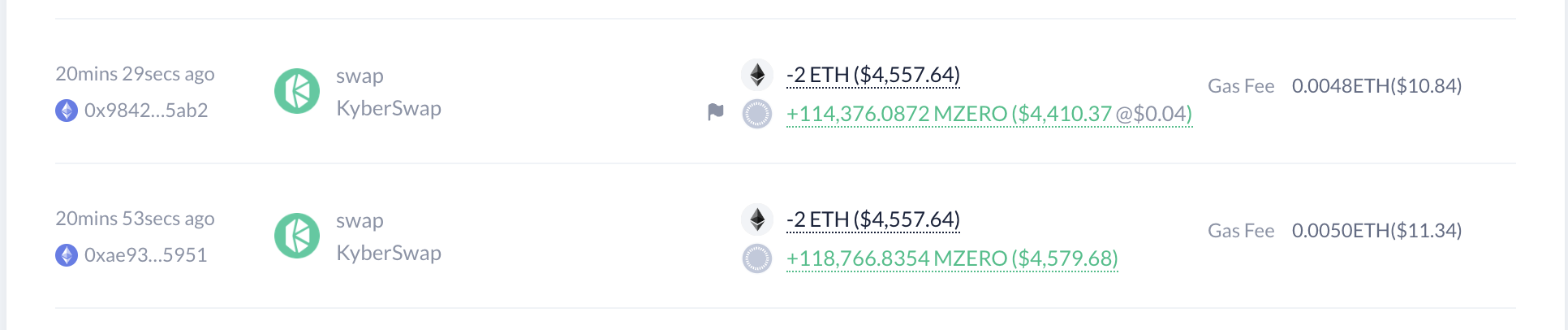This screenshot has height=330, width=1568.
Task: Click the 20mins 29secs ago timestamp
Action: click(x=135, y=74)
